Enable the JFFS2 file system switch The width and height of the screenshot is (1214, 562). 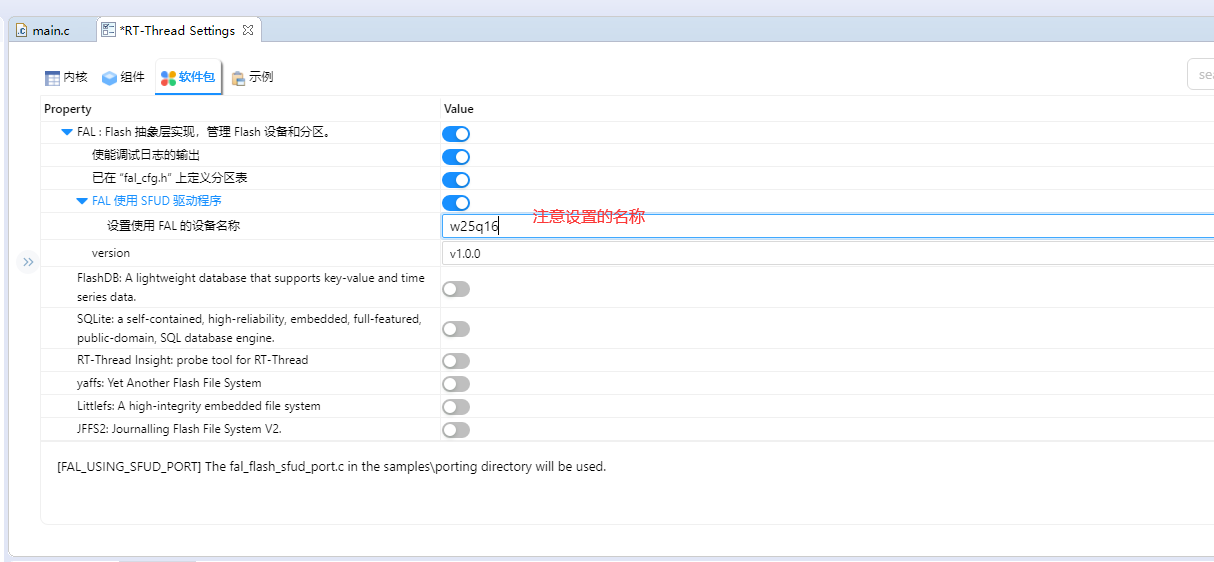pyautogui.click(x=456, y=430)
